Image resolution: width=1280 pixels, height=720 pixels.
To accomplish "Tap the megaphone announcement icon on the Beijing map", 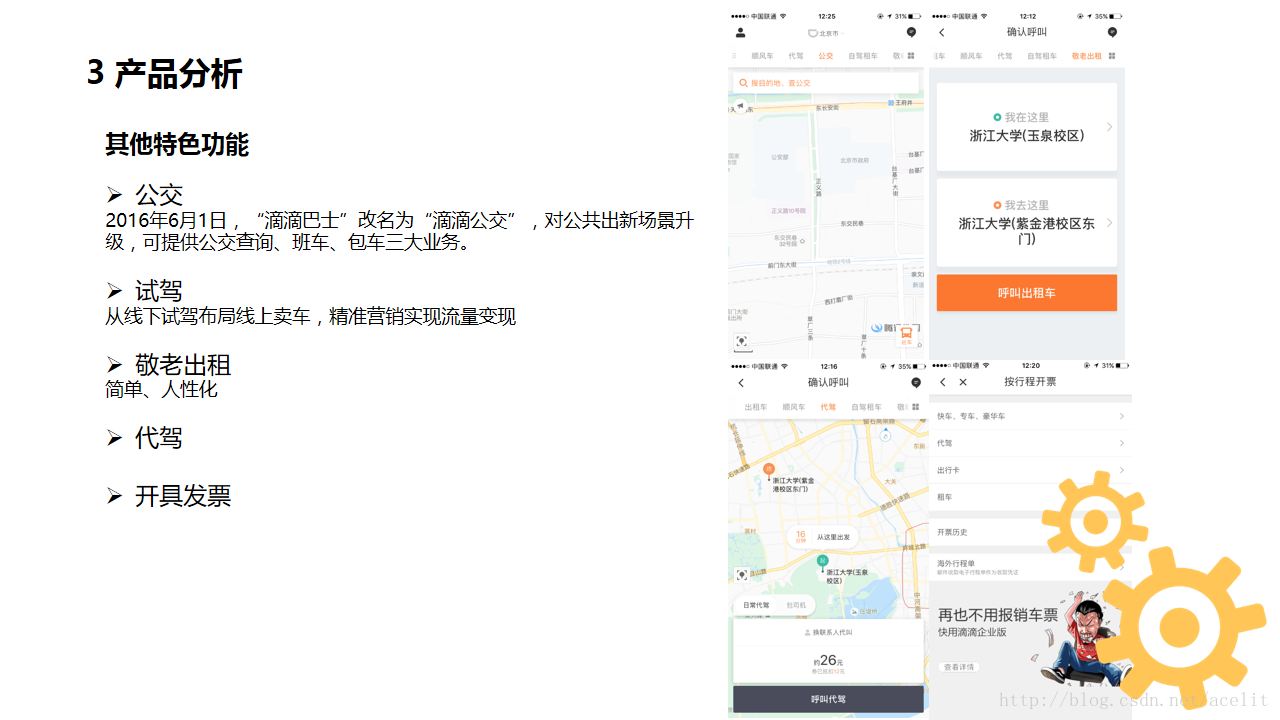I will click(x=741, y=106).
